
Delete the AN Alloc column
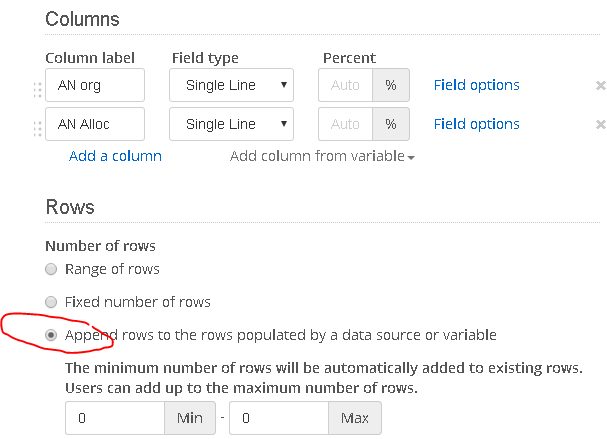(600, 125)
